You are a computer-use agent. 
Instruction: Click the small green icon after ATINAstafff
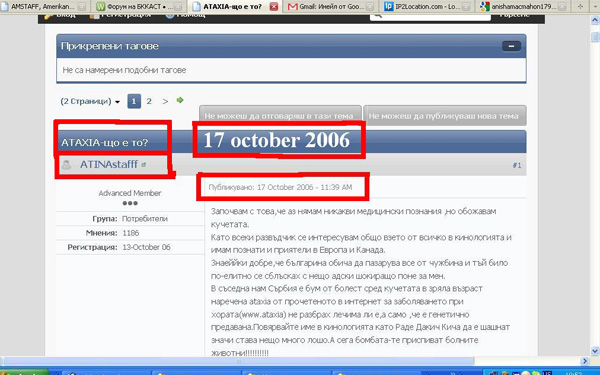(143, 165)
